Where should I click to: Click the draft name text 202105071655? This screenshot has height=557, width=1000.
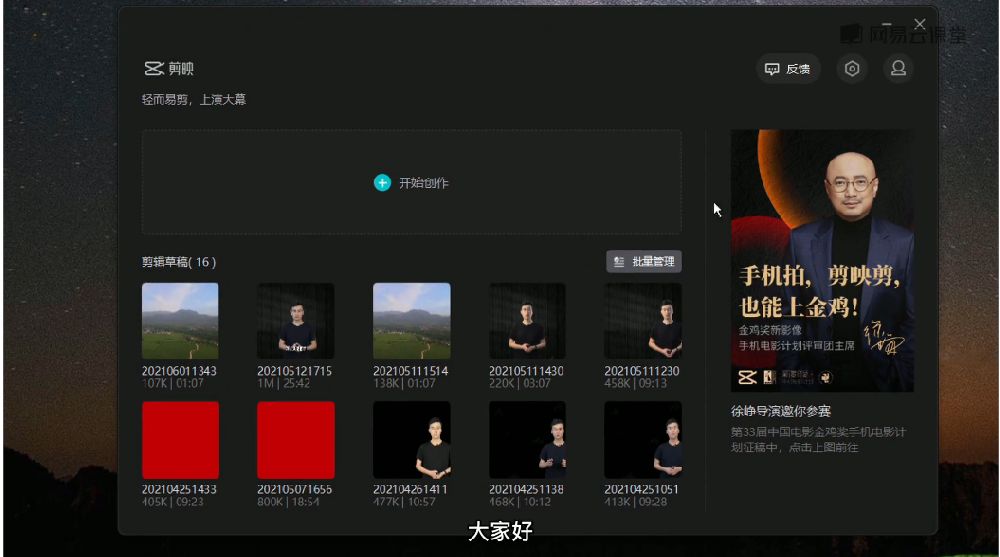coord(295,489)
